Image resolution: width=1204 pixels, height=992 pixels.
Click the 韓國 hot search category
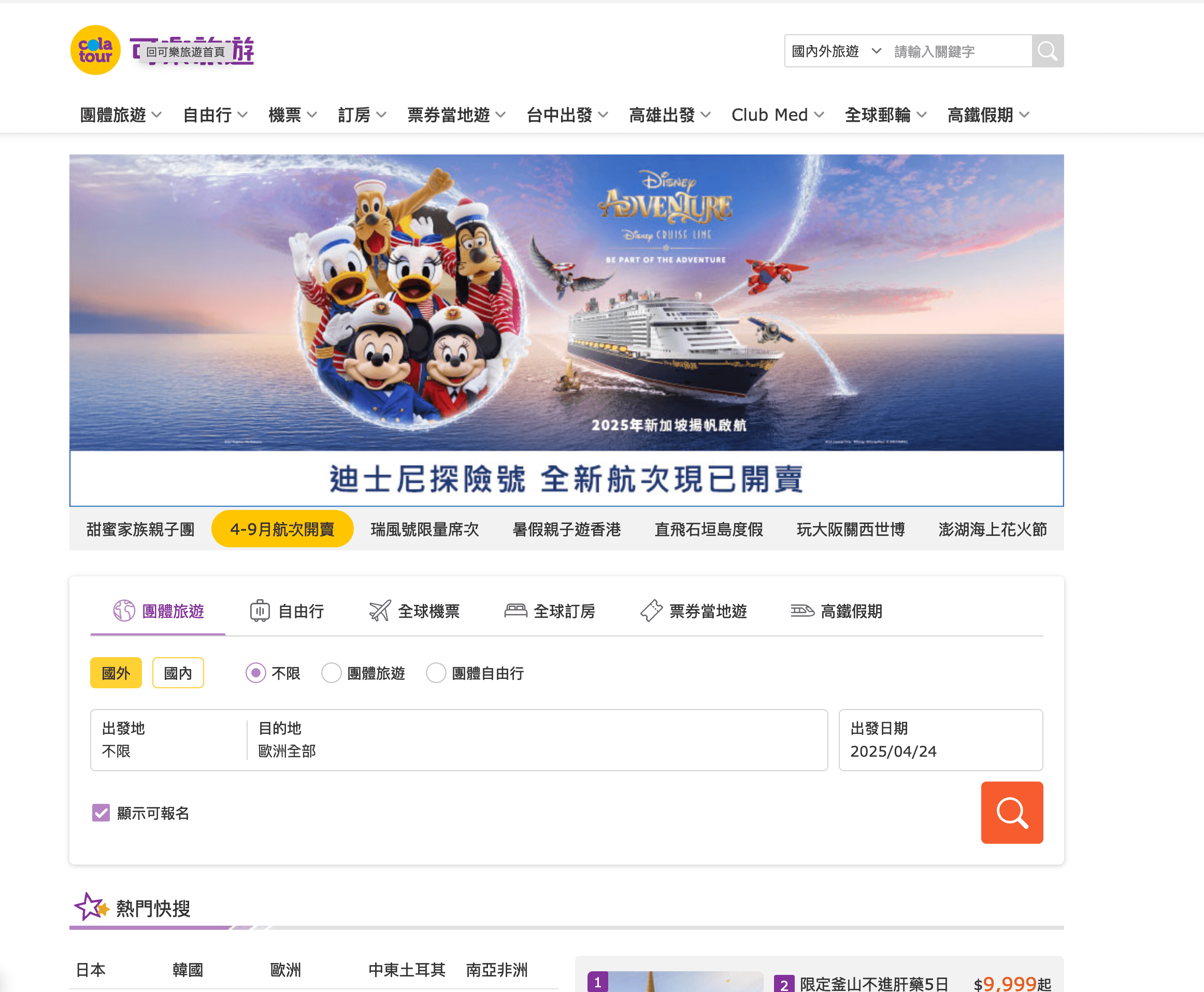[x=188, y=969]
